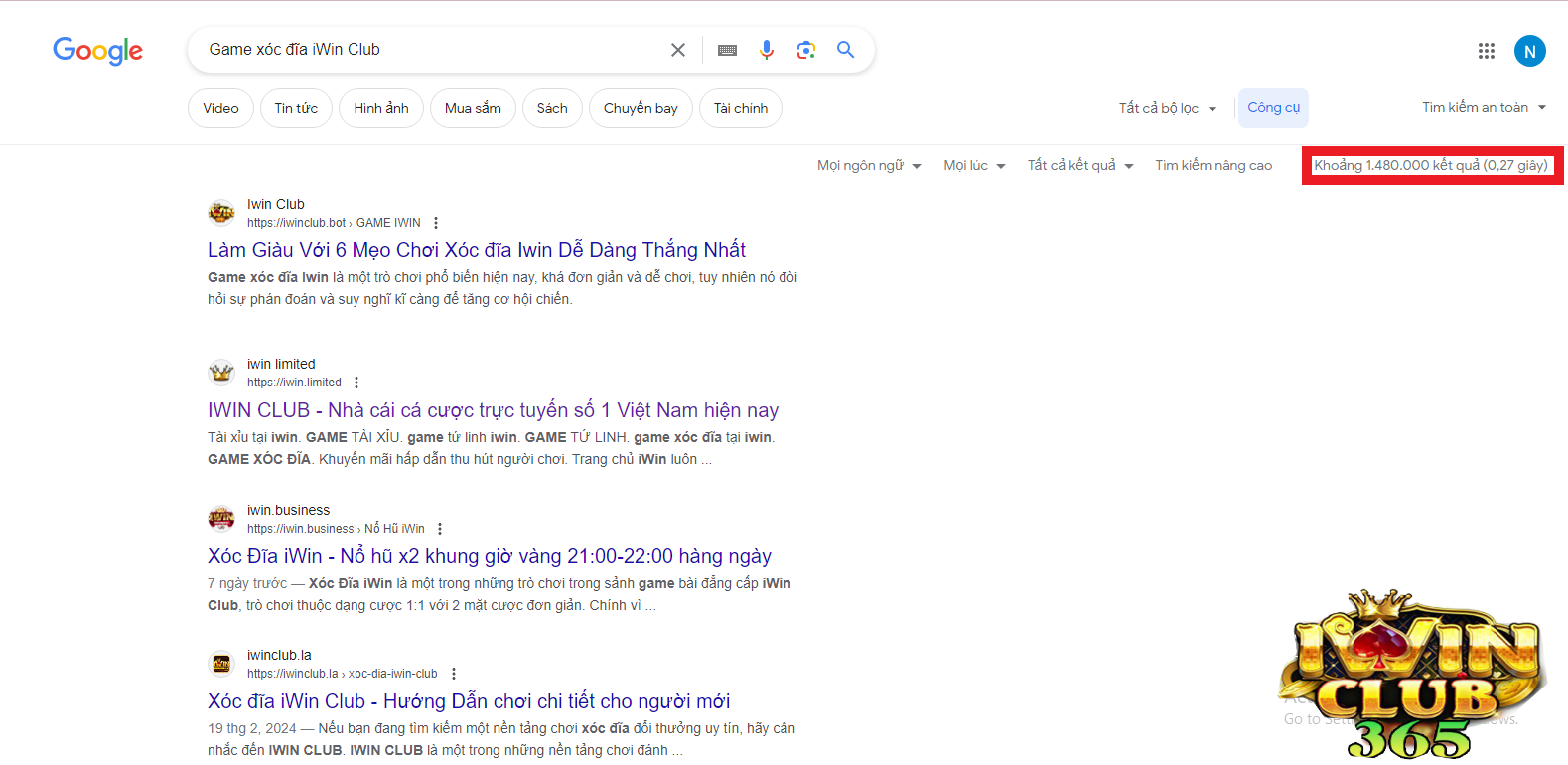
Task: Click the https://iwin.limited URL
Action: click(x=294, y=382)
